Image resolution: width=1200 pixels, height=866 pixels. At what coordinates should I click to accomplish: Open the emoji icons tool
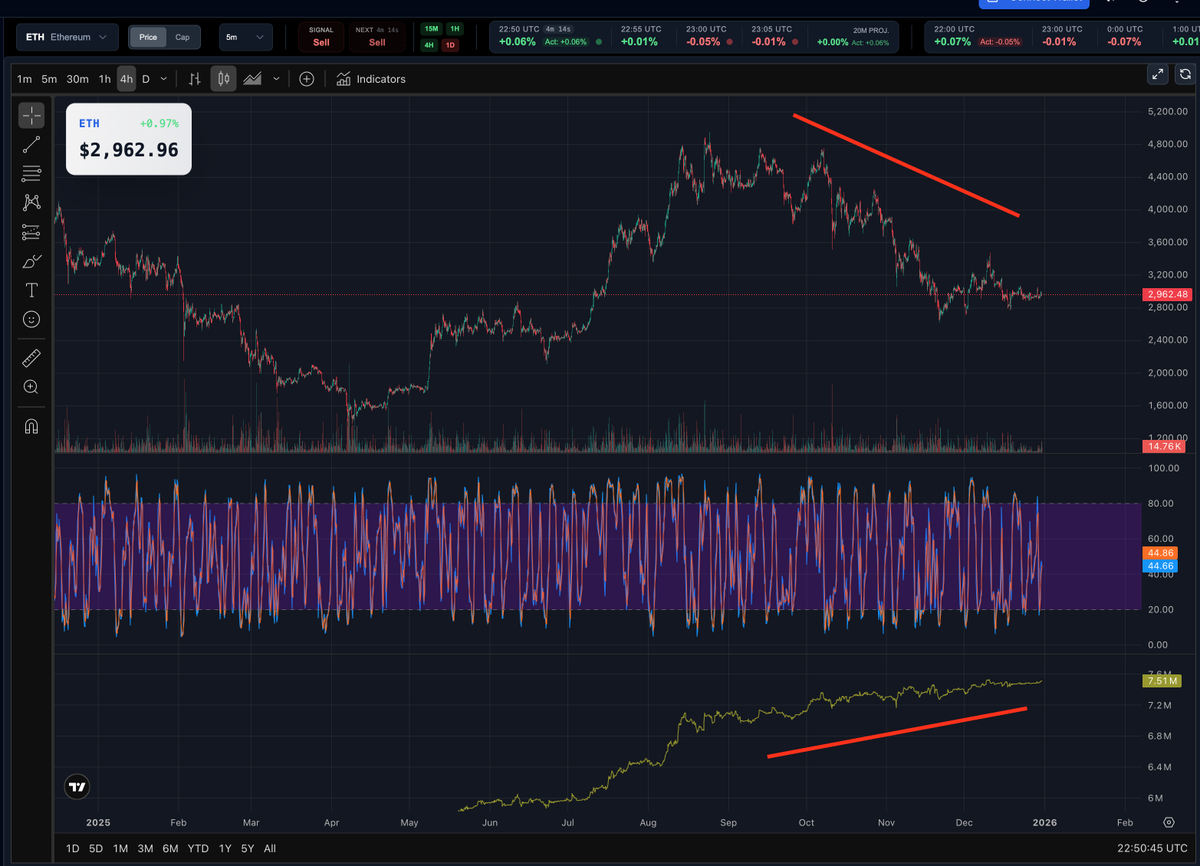click(x=31, y=319)
